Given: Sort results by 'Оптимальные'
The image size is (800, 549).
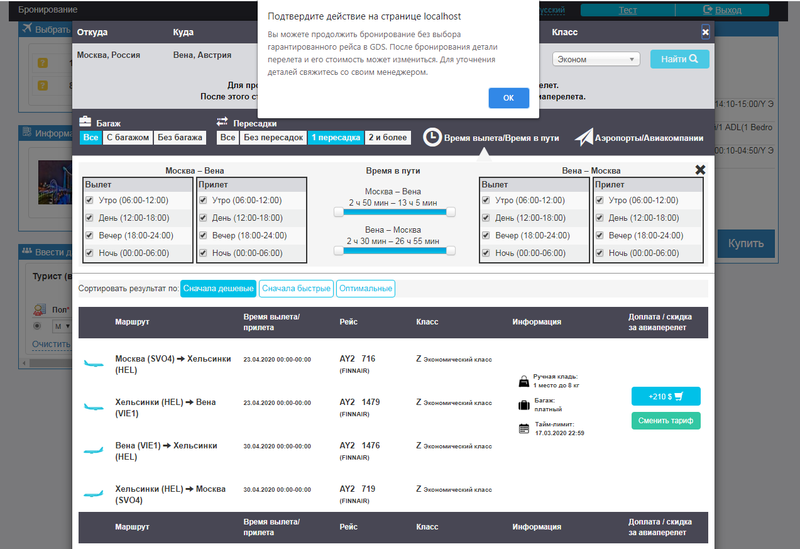Looking at the screenshot, I should [365, 289].
